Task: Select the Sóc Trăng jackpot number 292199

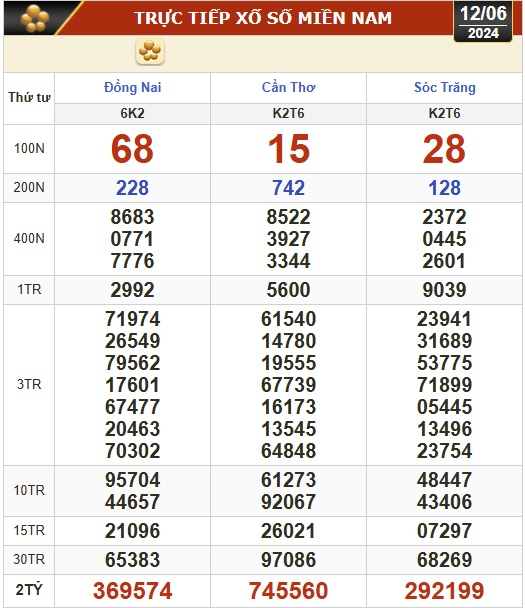Action: coord(444,591)
